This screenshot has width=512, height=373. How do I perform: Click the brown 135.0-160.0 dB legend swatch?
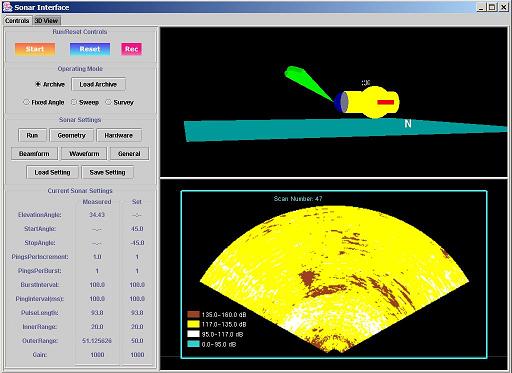pyautogui.click(x=193, y=314)
